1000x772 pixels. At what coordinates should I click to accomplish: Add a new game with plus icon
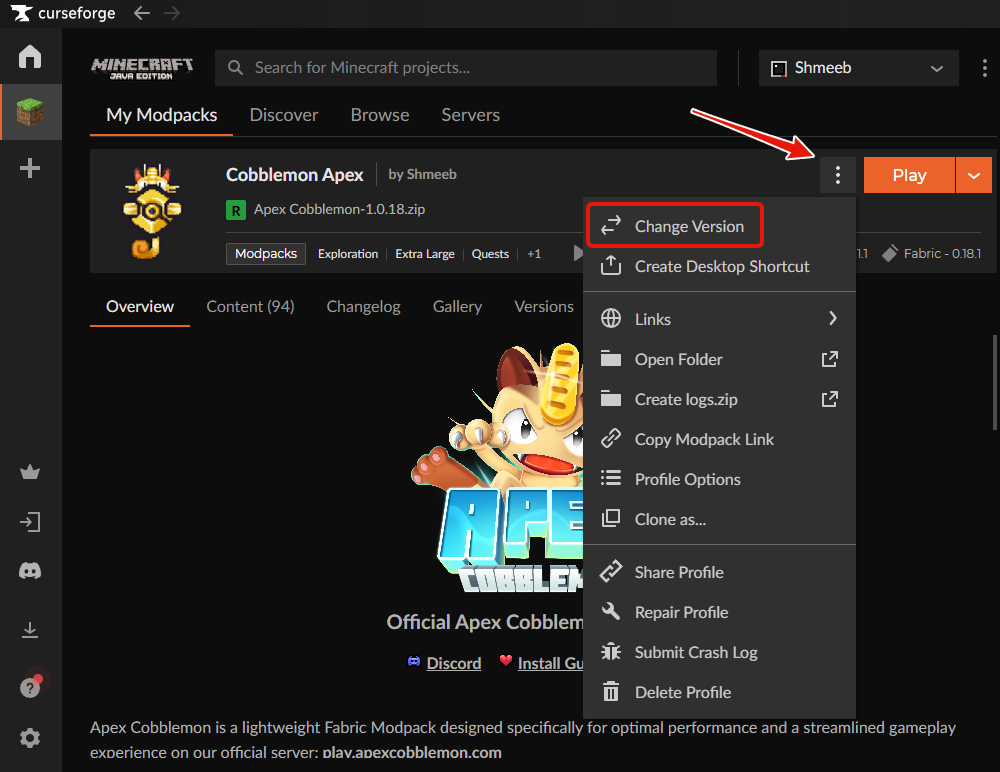click(x=30, y=168)
